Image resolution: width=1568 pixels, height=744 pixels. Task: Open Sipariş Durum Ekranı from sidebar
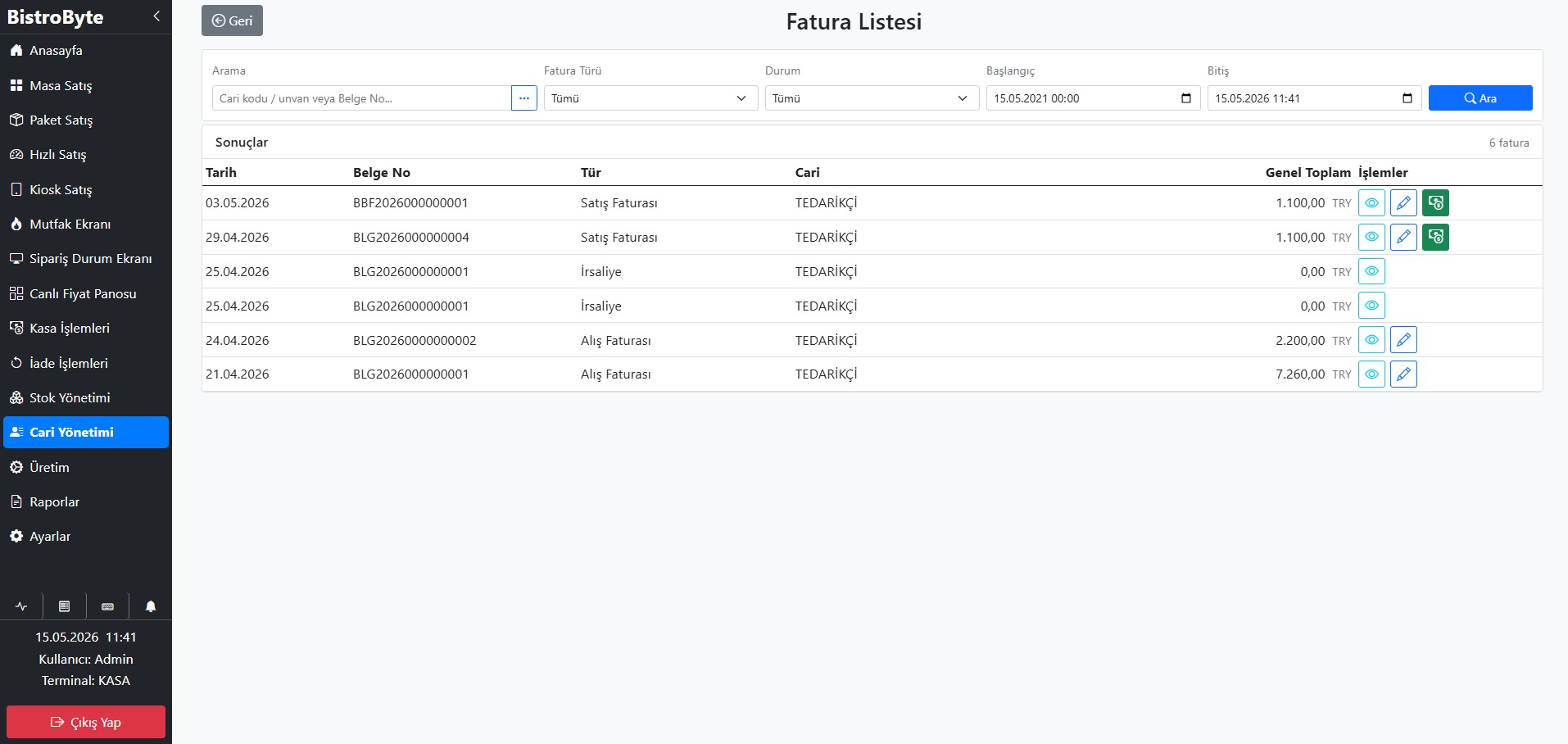pyautogui.click(x=86, y=258)
